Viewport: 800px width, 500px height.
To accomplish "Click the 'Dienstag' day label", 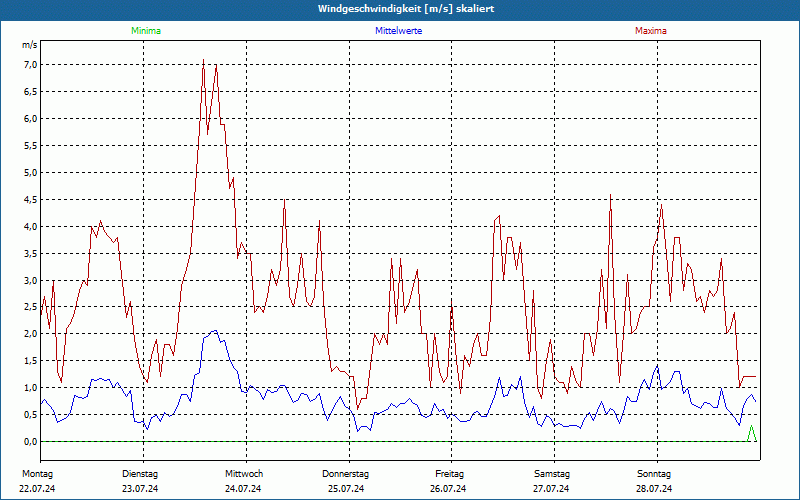I will (x=140, y=474).
